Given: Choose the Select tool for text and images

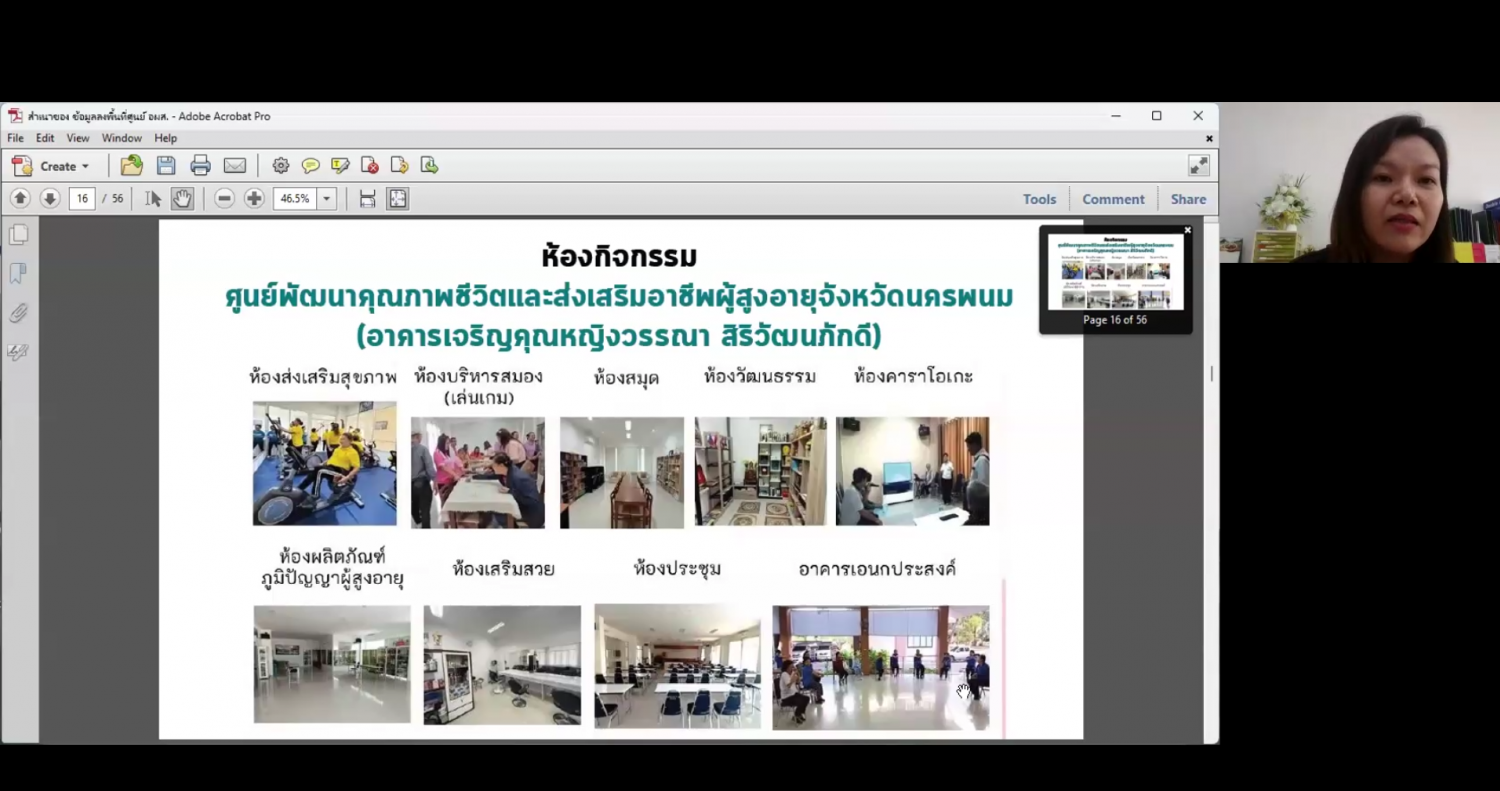Looking at the screenshot, I should tap(153, 198).
